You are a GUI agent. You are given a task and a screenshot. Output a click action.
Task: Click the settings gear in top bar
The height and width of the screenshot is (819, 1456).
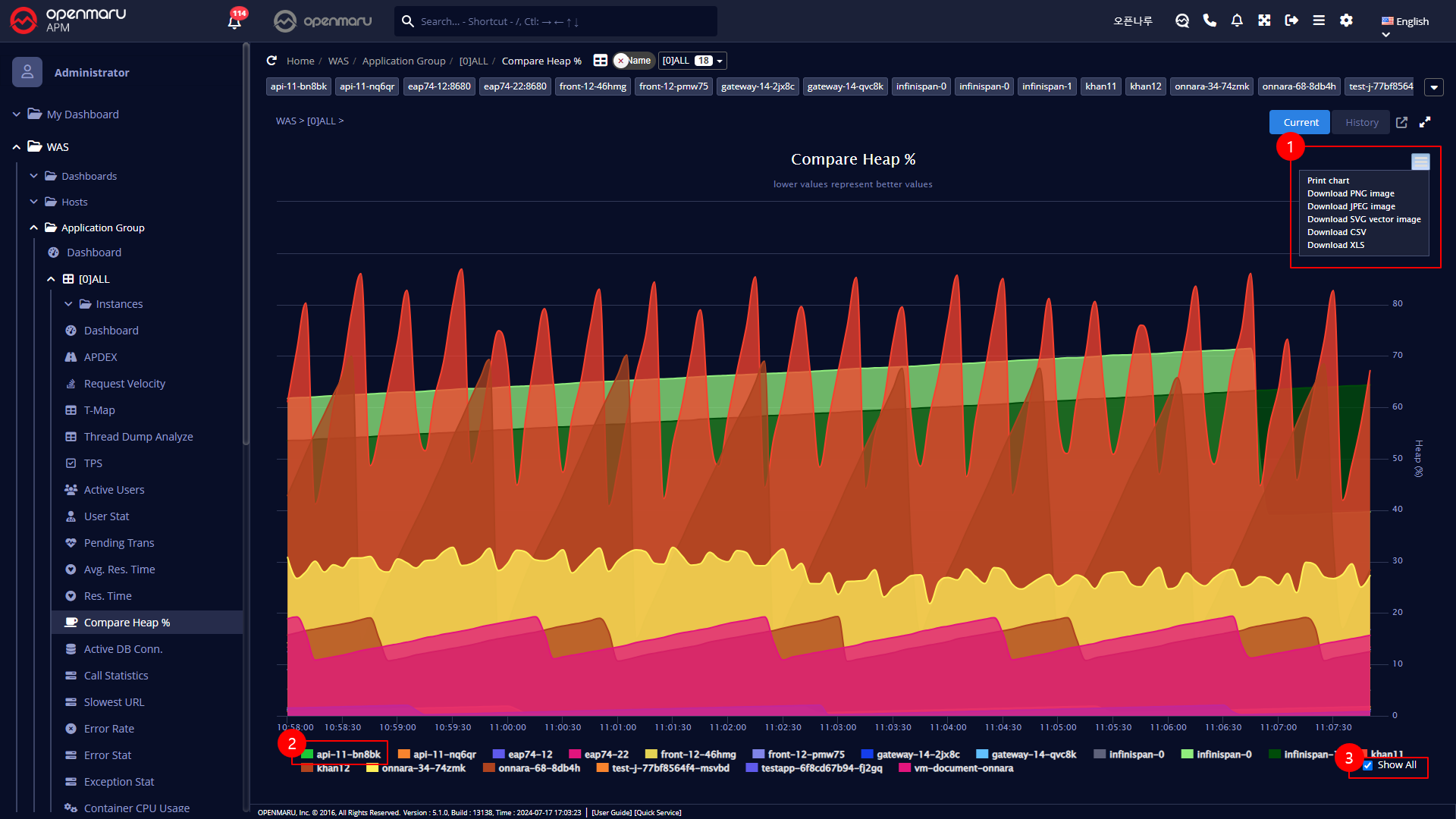[x=1346, y=20]
